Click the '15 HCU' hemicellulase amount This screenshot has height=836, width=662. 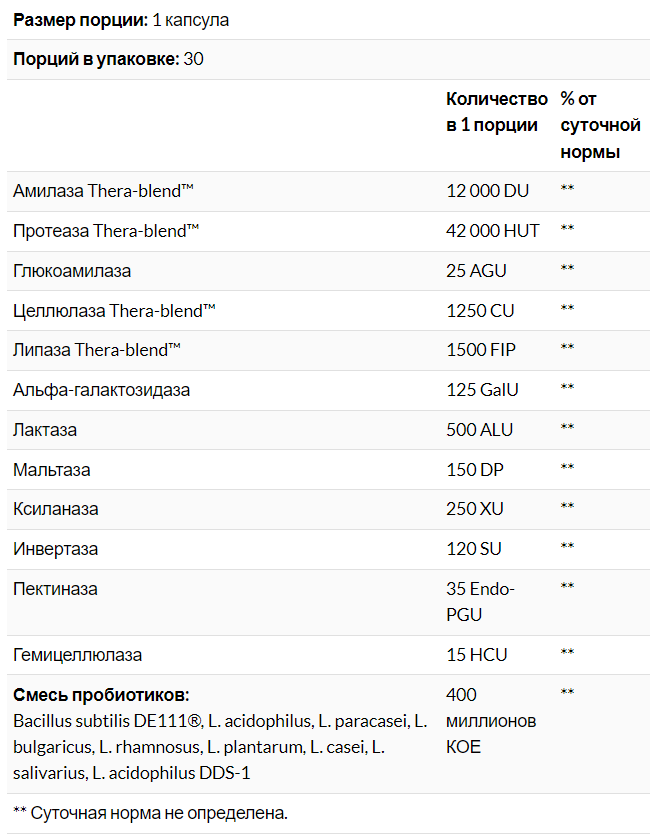click(x=476, y=655)
